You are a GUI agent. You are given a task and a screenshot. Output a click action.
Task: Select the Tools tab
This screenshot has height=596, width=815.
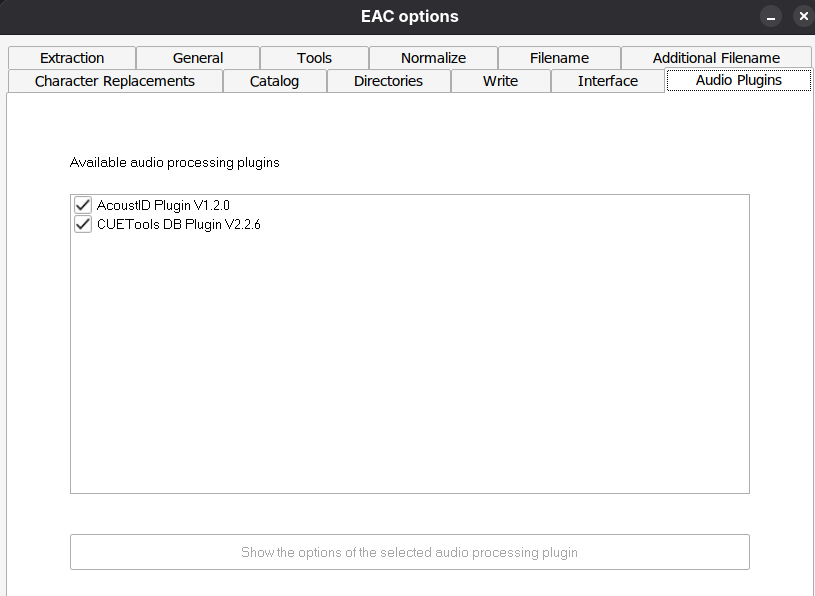314,58
